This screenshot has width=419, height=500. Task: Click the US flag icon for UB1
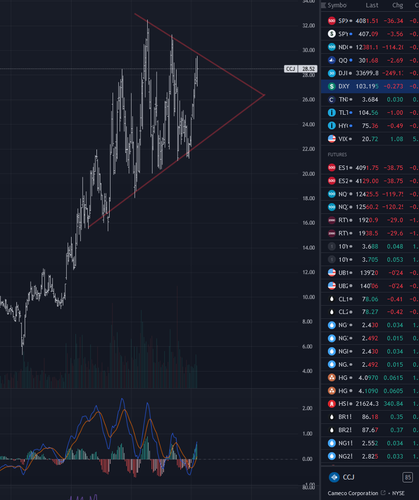coord(332,273)
